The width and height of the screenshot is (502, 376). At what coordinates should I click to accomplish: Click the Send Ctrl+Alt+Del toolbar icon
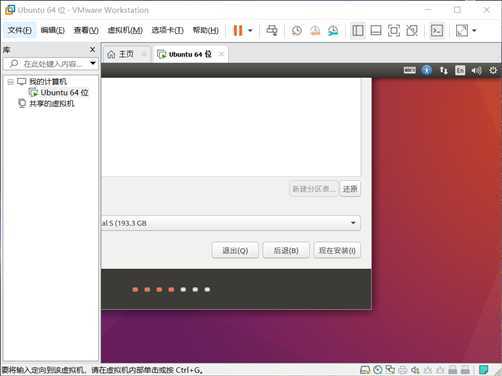click(272, 31)
